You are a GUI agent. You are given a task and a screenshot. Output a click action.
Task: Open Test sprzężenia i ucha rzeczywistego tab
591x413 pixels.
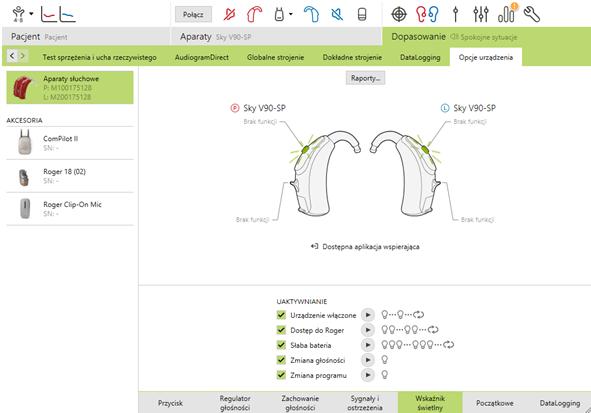pyautogui.click(x=100, y=57)
